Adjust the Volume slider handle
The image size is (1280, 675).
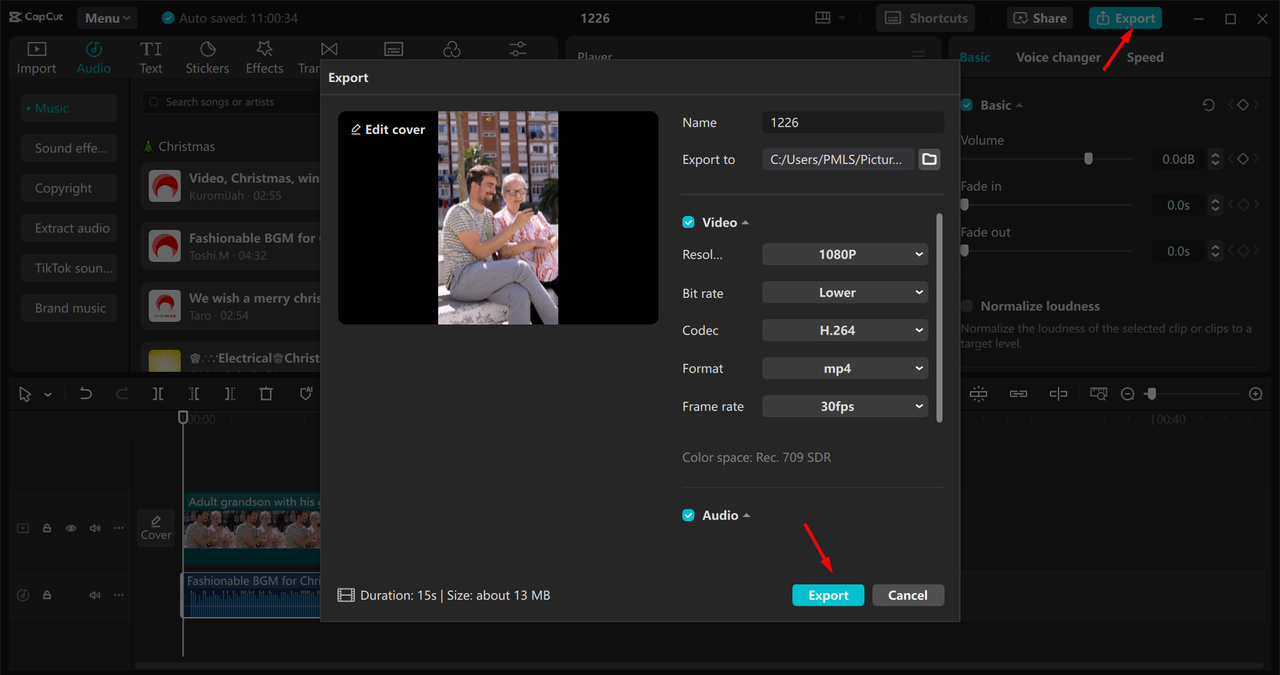pos(1089,159)
